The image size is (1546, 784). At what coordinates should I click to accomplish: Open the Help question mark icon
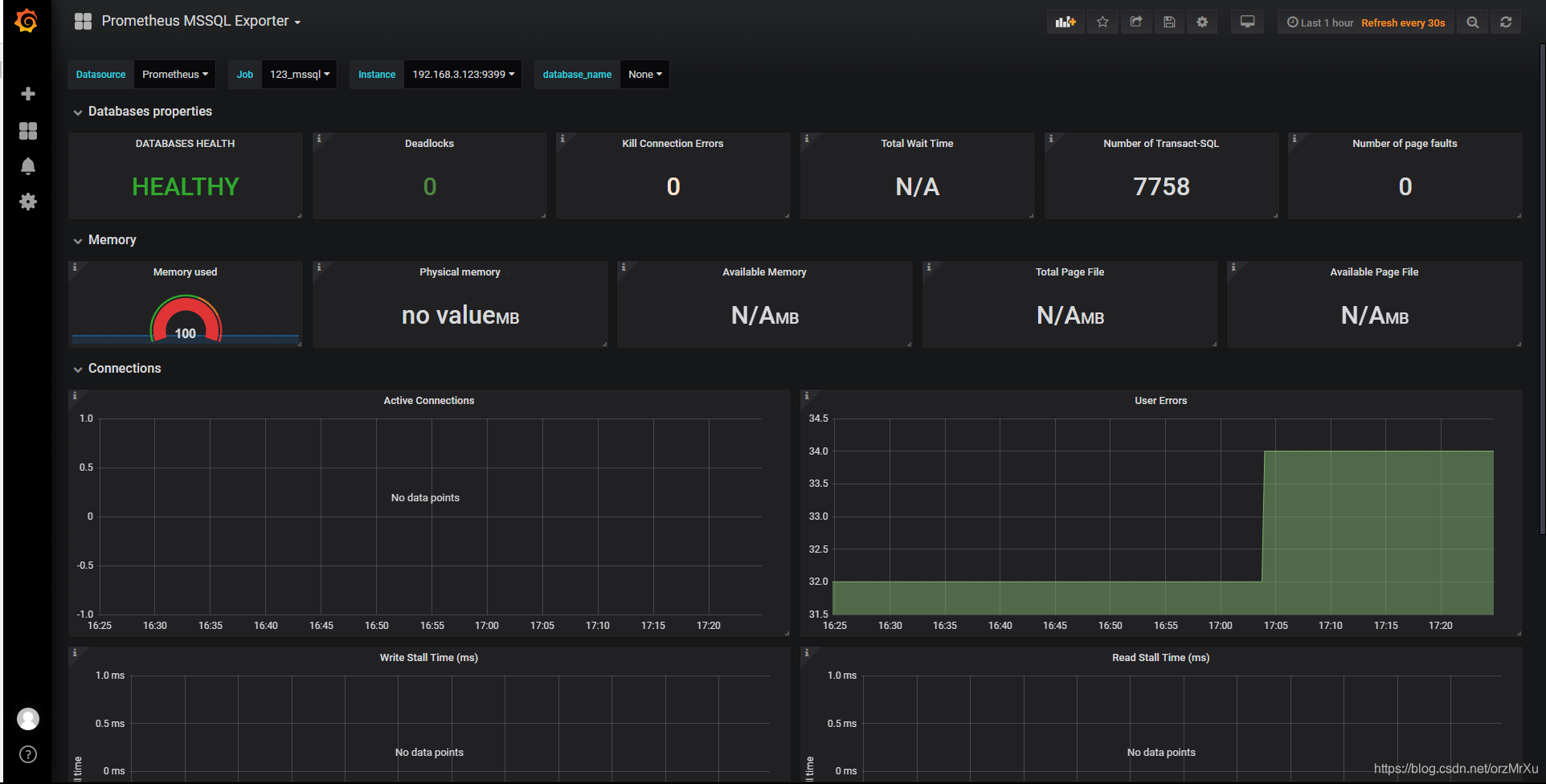[x=28, y=754]
